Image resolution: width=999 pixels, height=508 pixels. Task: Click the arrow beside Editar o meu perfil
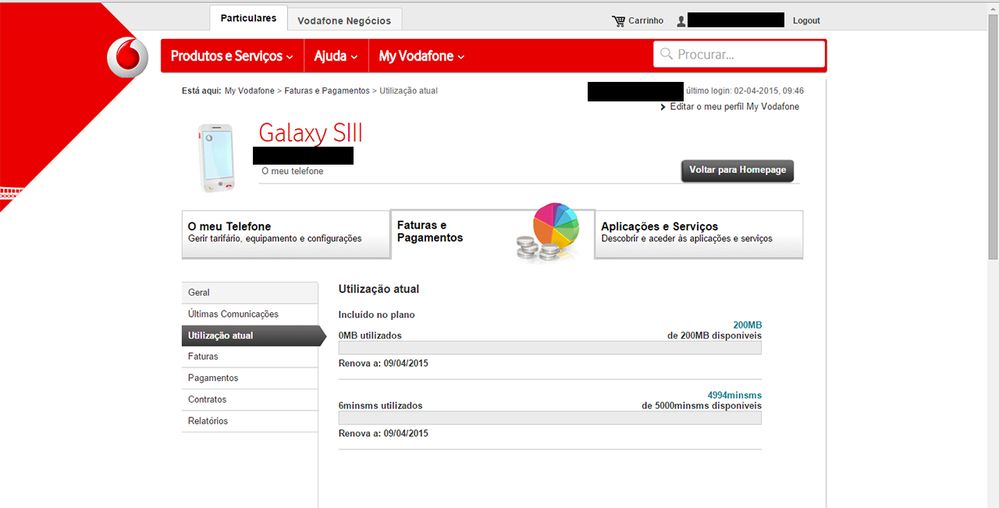[x=663, y=107]
